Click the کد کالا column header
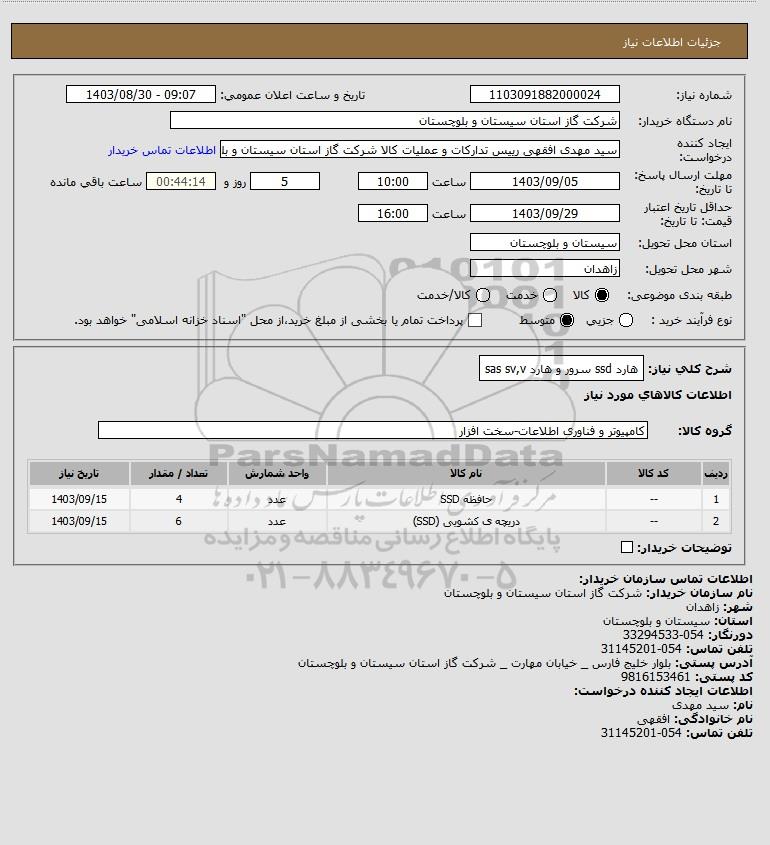The width and height of the screenshot is (770, 845). pyautogui.click(x=654, y=473)
